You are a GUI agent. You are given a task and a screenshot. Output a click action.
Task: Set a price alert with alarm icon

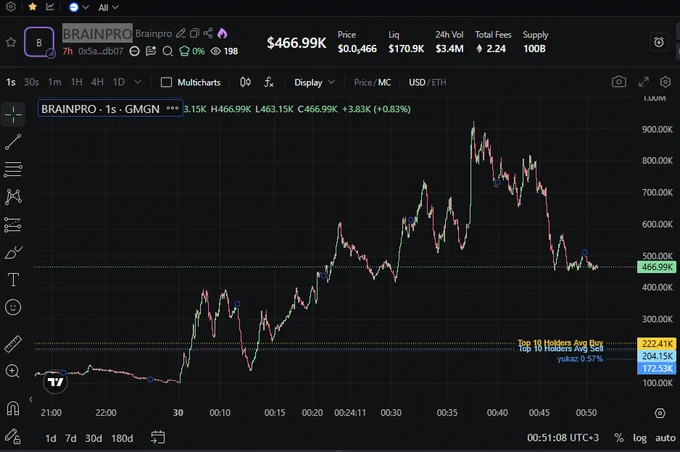coord(659,42)
